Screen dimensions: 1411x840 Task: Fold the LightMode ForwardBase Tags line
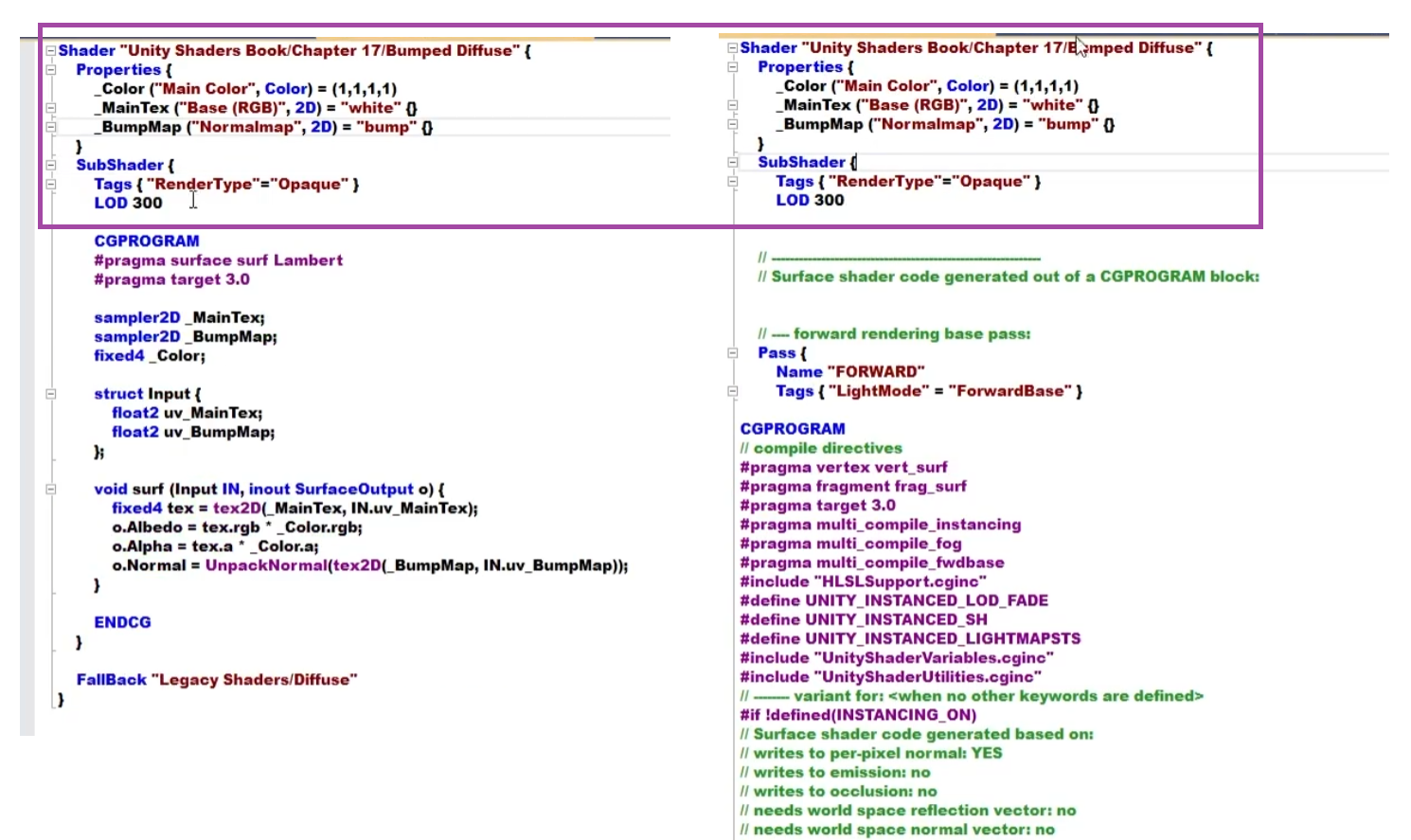(732, 391)
